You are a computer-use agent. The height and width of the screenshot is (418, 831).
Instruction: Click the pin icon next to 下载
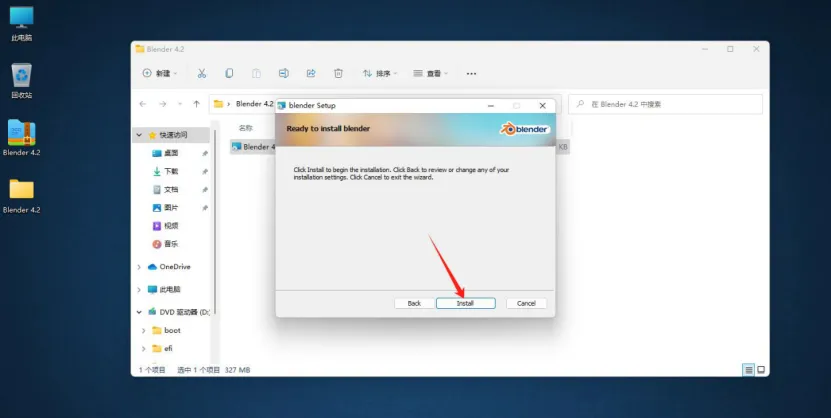[x=205, y=172]
